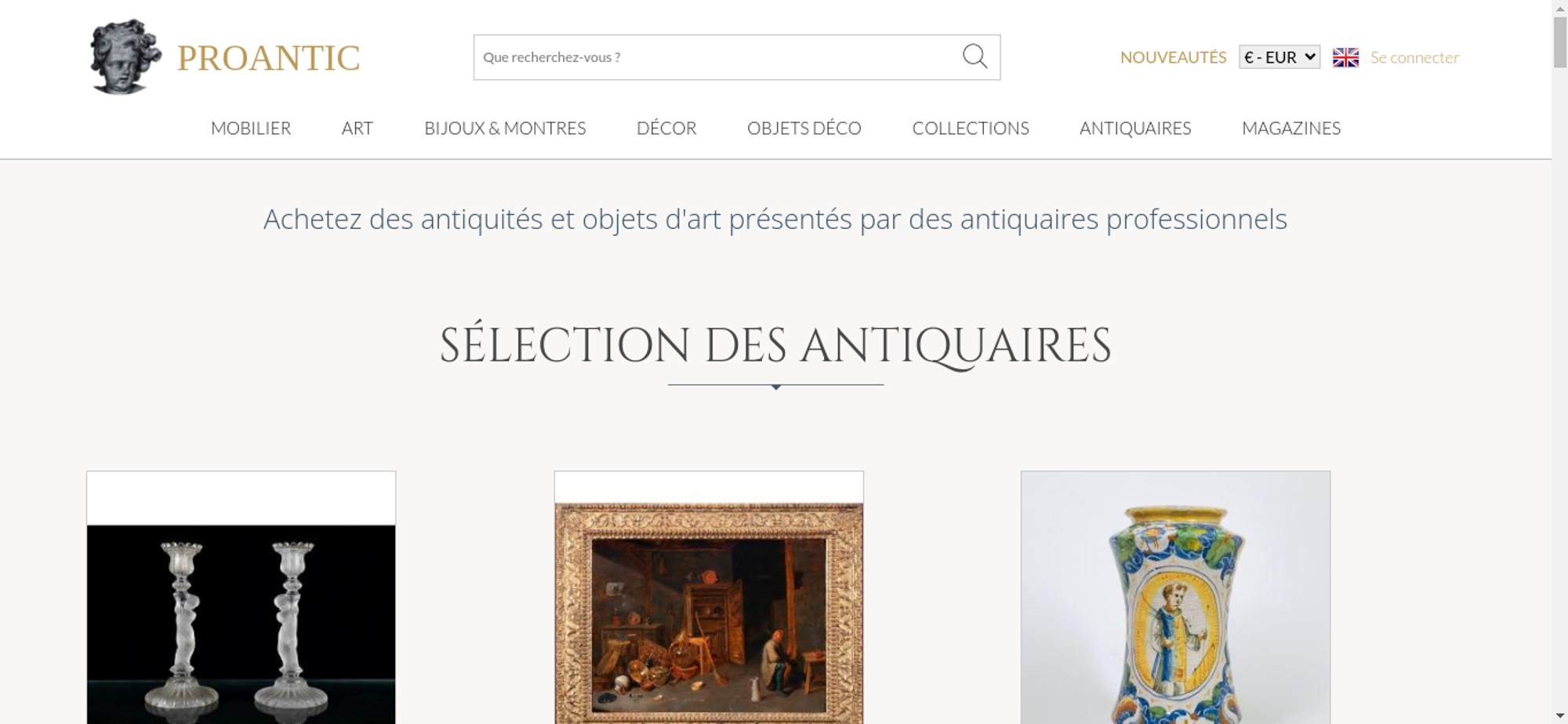Select BIJOUX & MONTRES in the navigation
This screenshot has height=724, width=1568.
[x=505, y=128]
